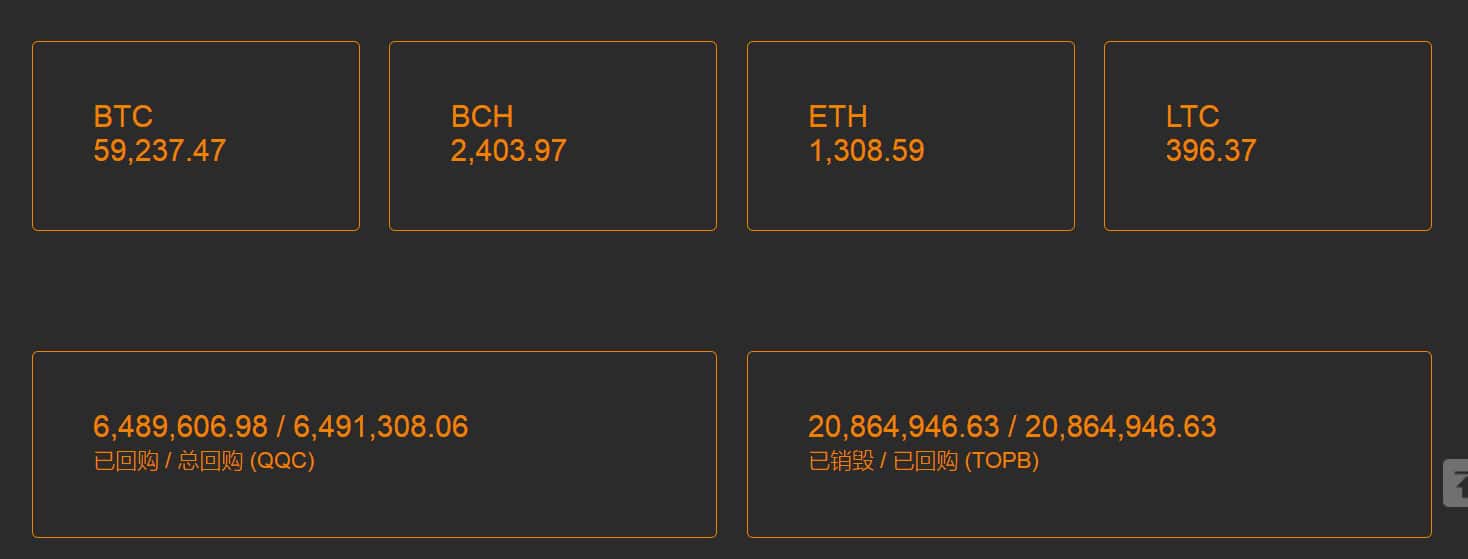This screenshot has width=1468, height=559.
Task: Select the BCH price 2,403.97
Action: [x=508, y=151]
